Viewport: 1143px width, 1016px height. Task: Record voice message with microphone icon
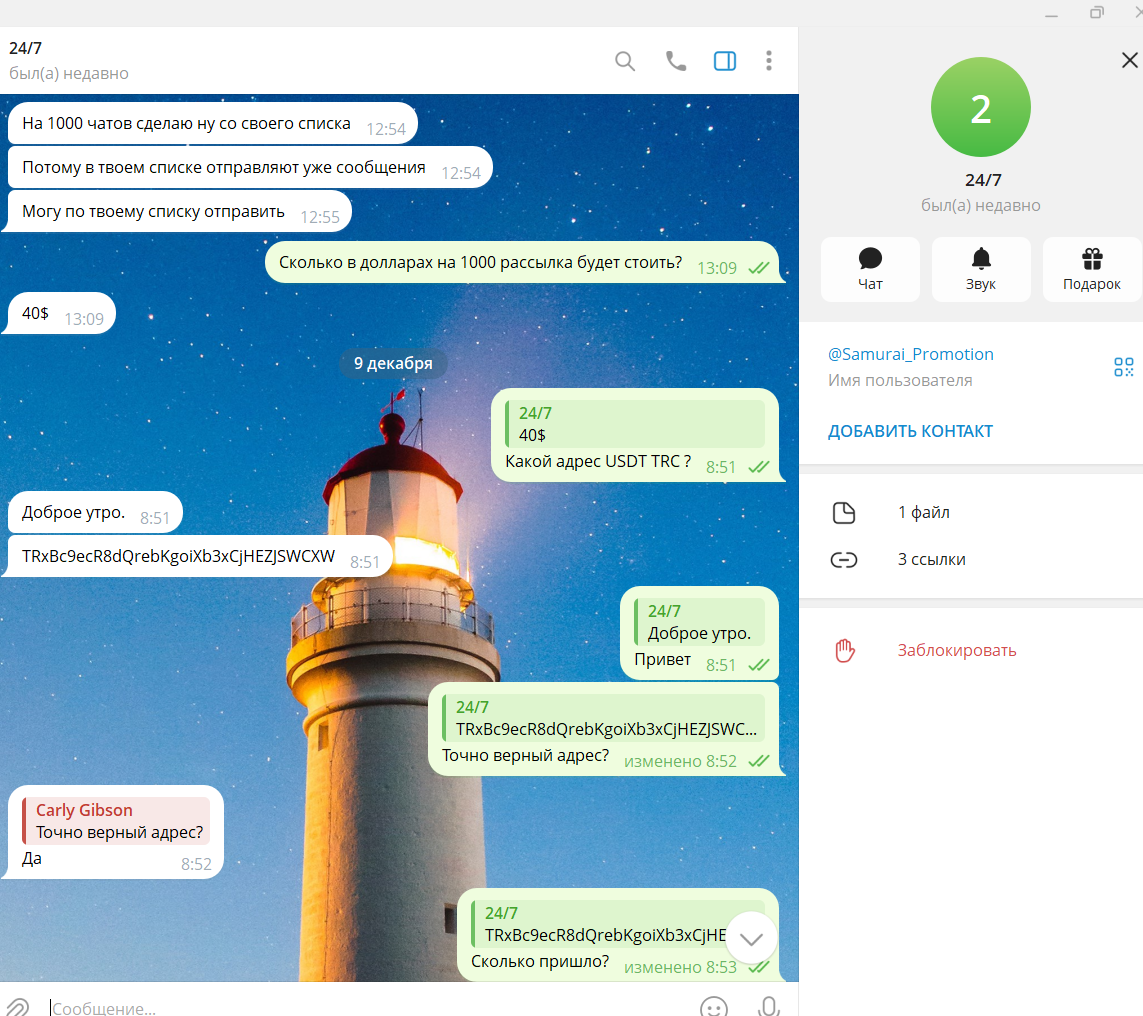click(766, 1008)
